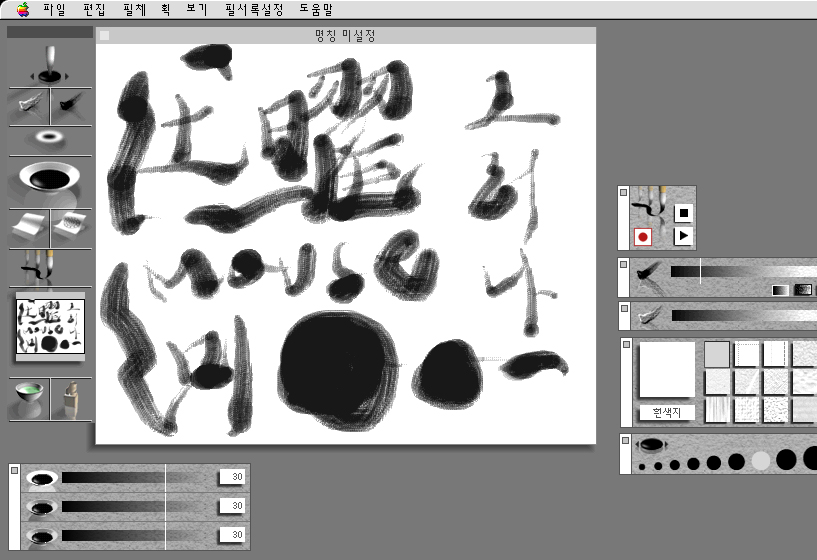Click the two hanging brushes icon
The height and width of the screenshot is (560, 817).
(49, 267)
